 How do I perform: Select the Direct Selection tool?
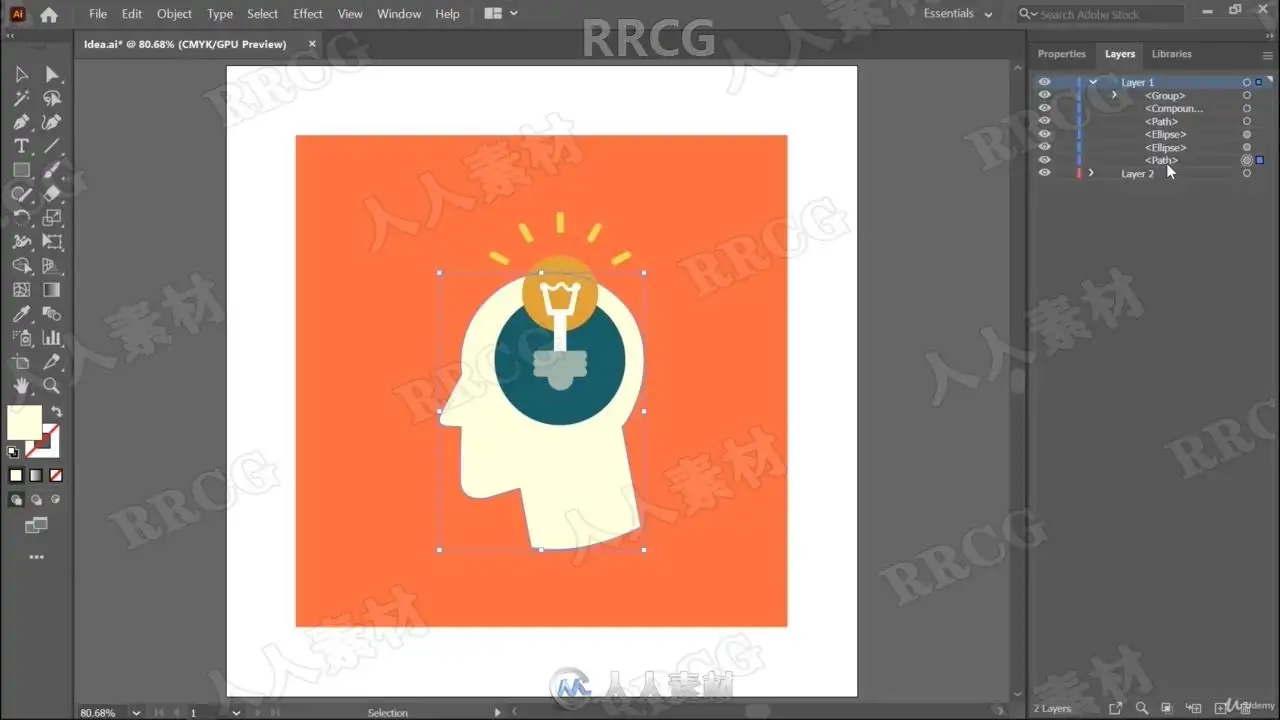(x=52, y=74)
